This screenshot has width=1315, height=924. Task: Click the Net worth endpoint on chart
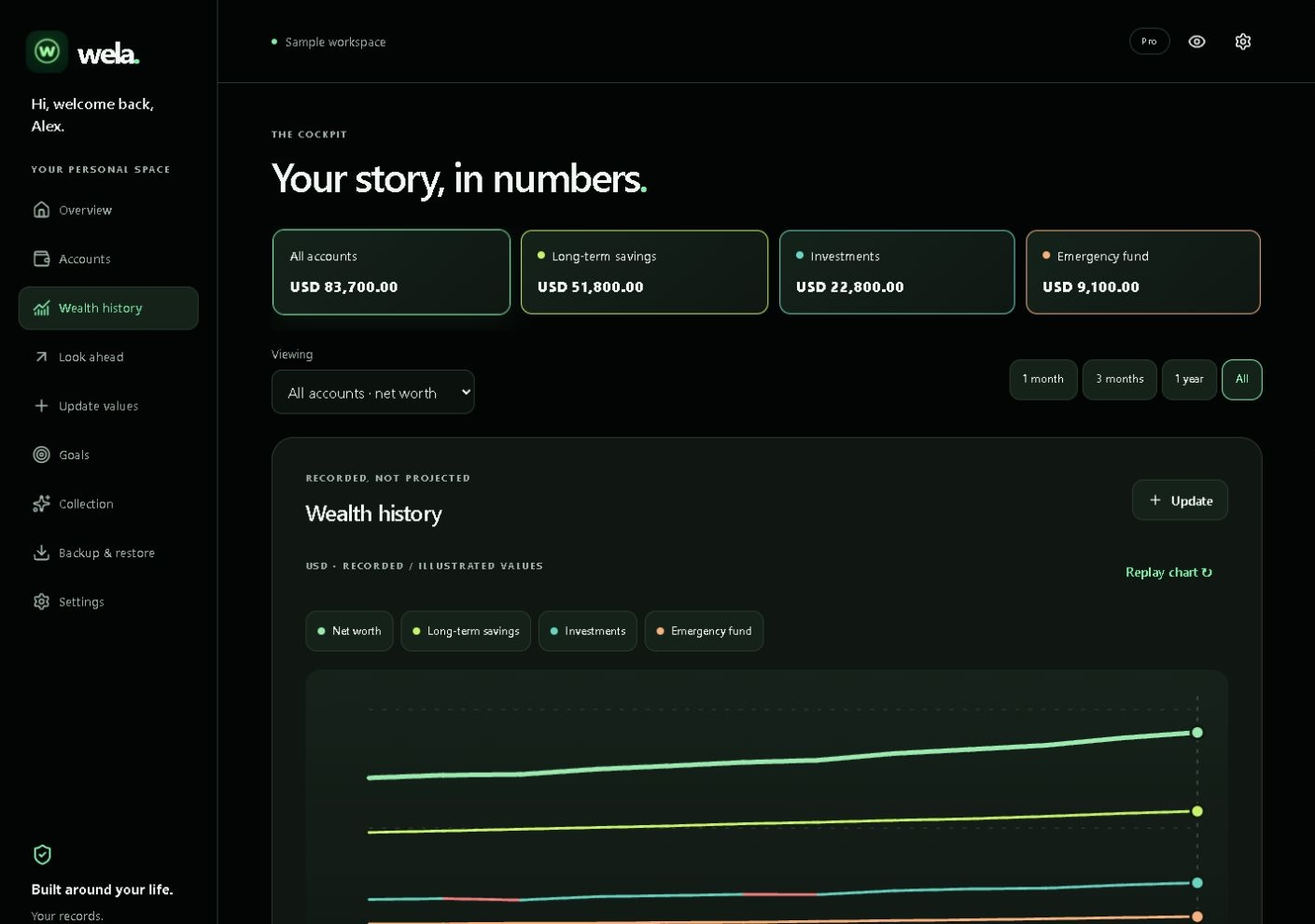coord(1197,733)
